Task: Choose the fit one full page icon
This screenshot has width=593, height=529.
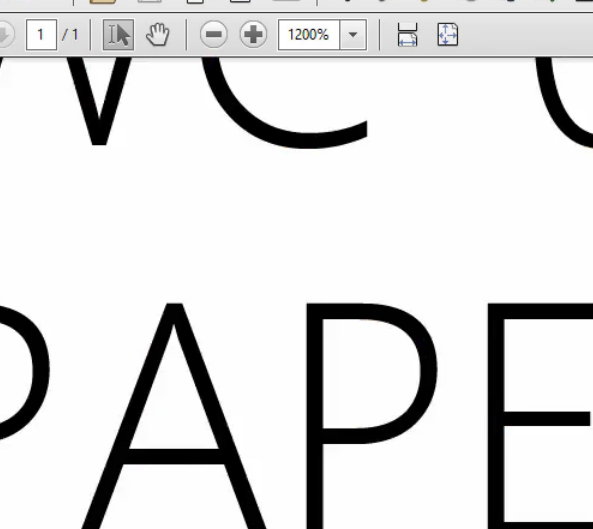Action: pos(448,35)
